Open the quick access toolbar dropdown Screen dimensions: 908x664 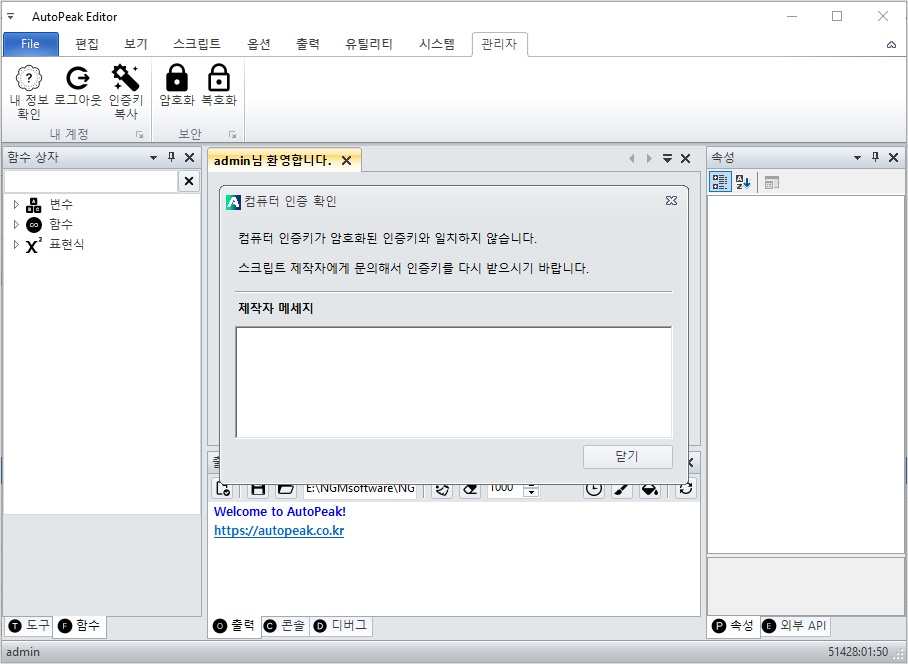click(x=10, y=16)
